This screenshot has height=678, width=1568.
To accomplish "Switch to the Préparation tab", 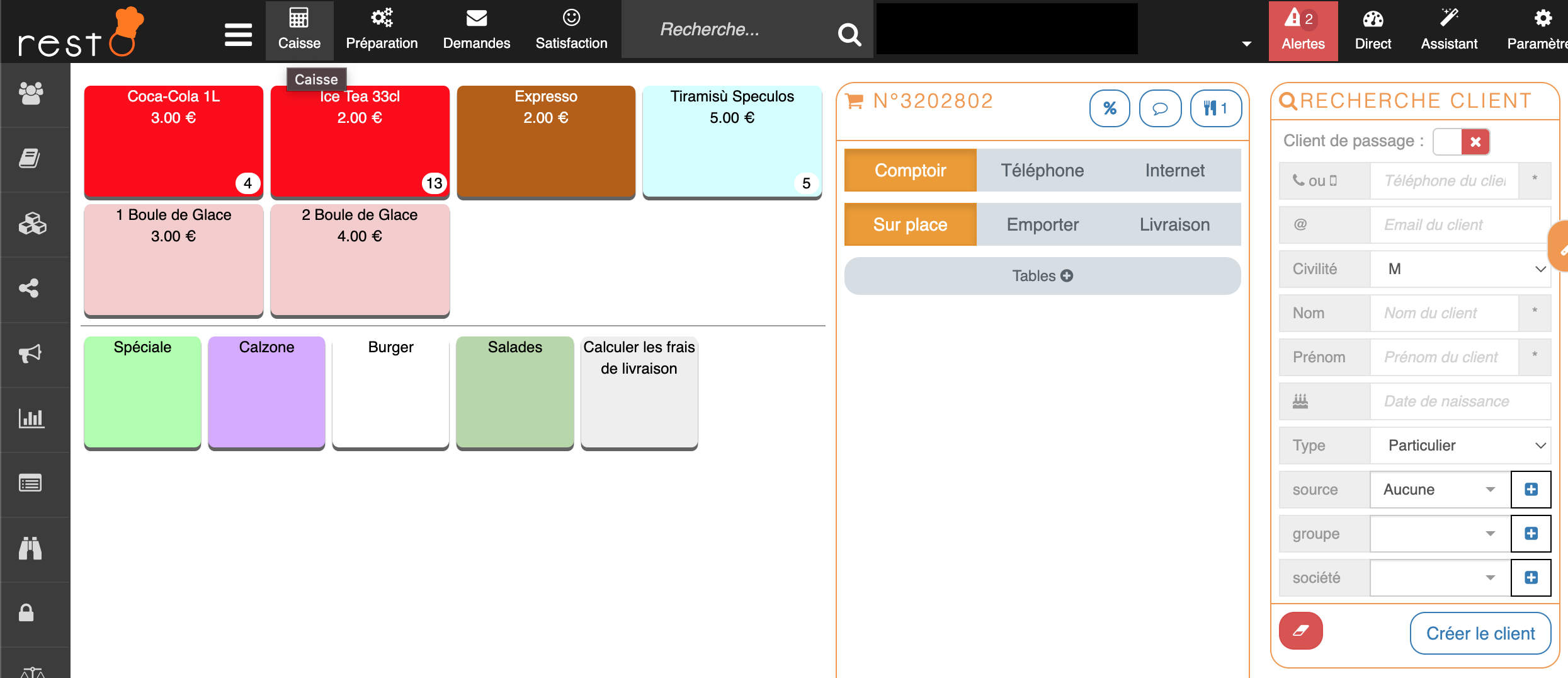I will (382, 30).
